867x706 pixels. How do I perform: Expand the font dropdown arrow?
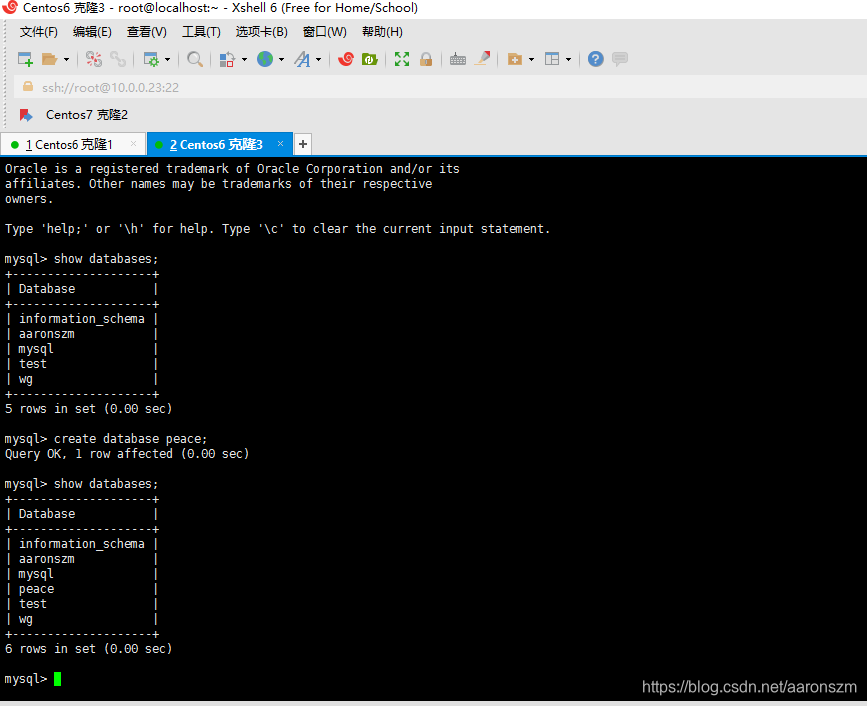(x=318, y=59)
